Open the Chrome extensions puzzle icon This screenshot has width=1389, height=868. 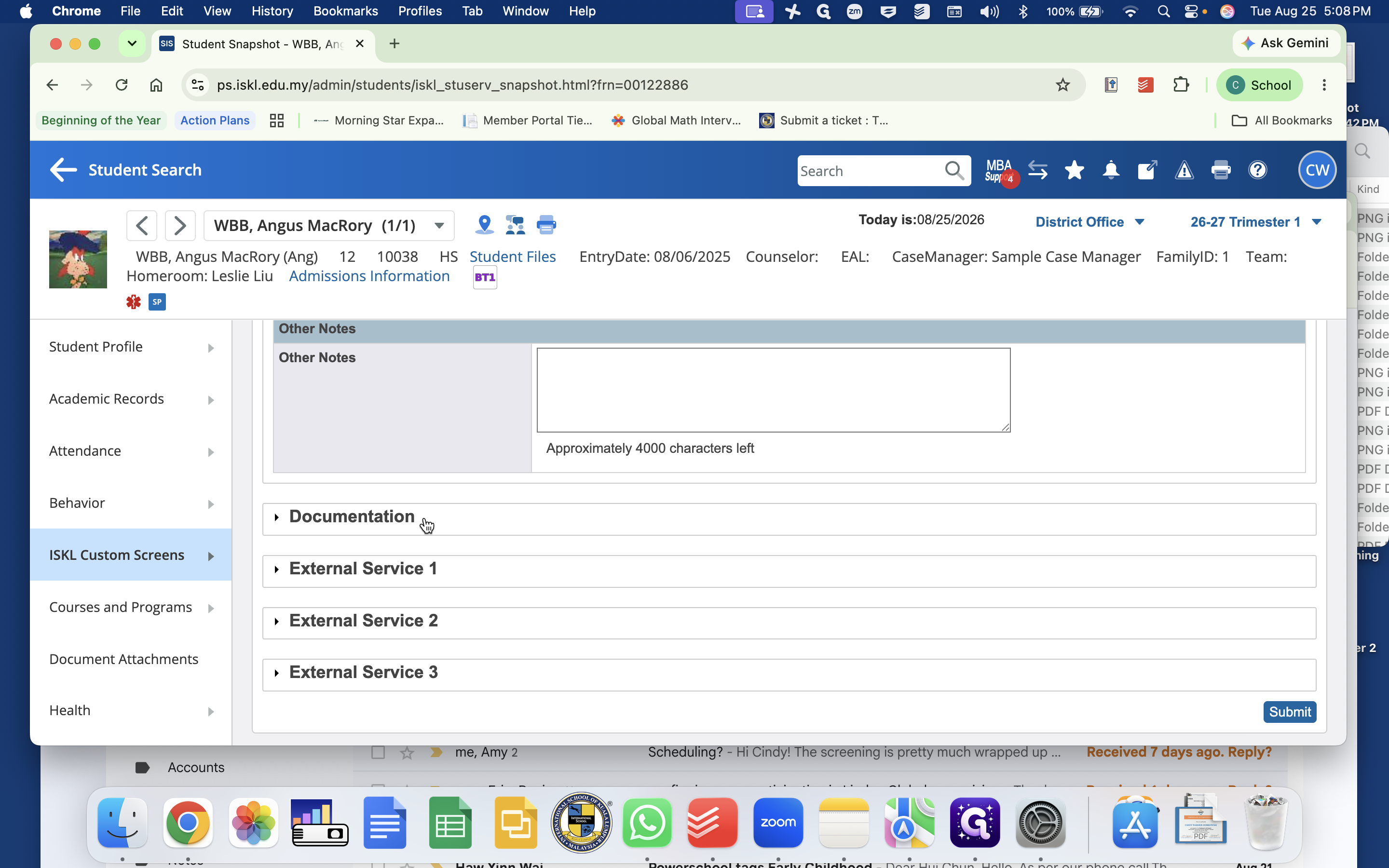tap(1181, 85)
